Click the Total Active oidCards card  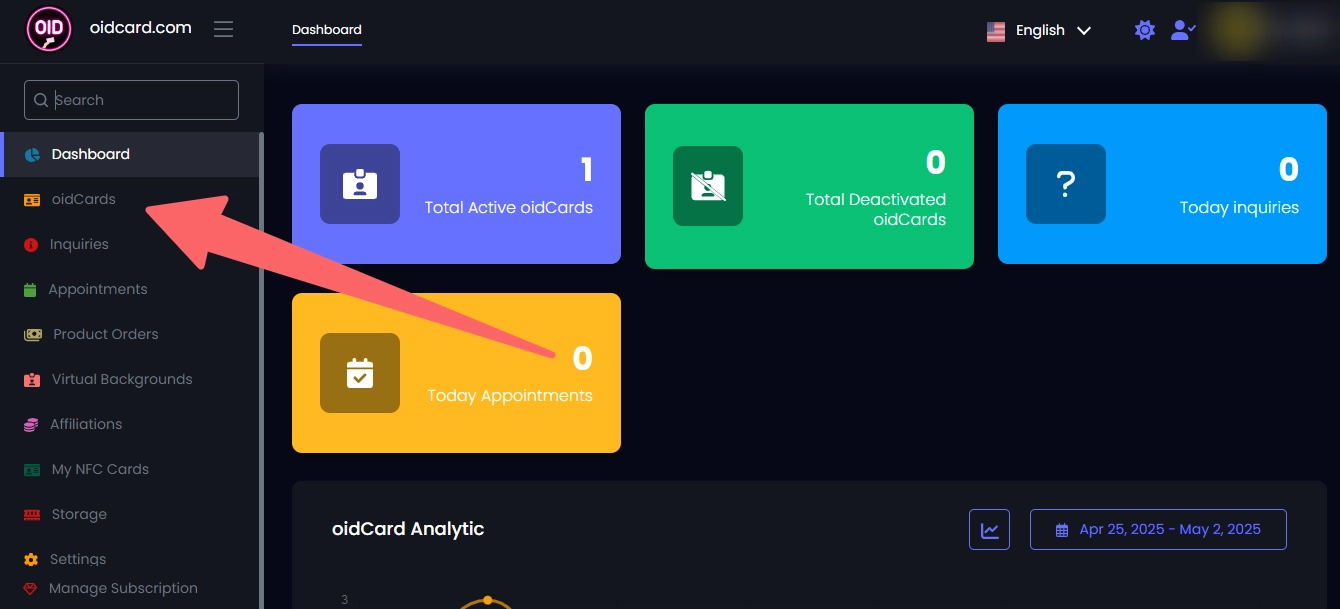456,184
